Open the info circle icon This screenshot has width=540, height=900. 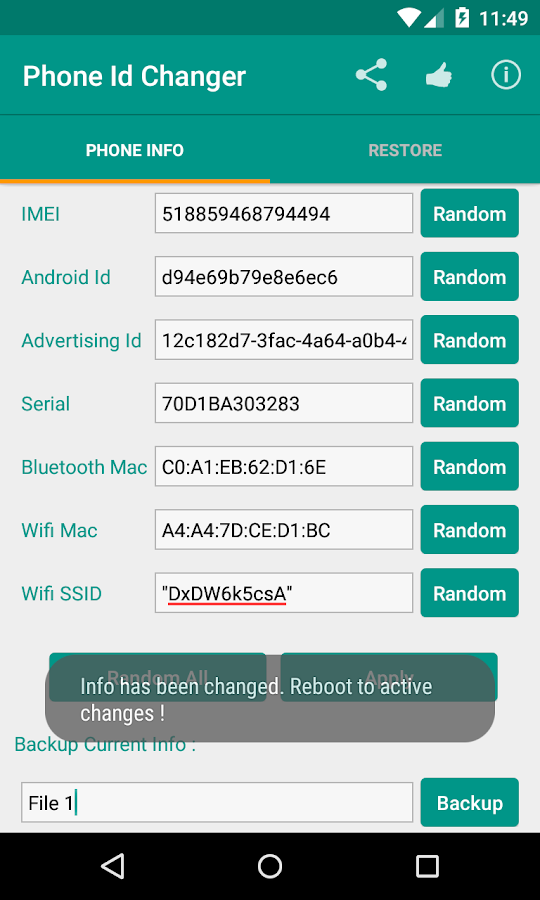[x=506, y=75]
